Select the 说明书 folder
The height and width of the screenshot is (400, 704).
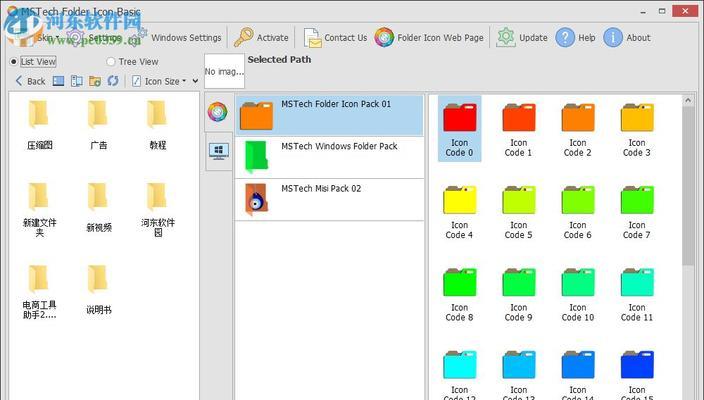click(x=98, y=290)
